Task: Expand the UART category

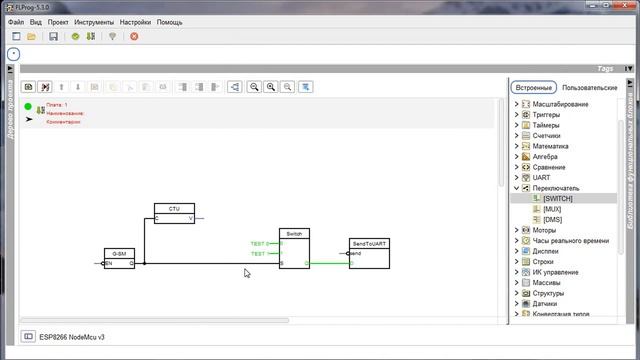Action: click(516, 178)
